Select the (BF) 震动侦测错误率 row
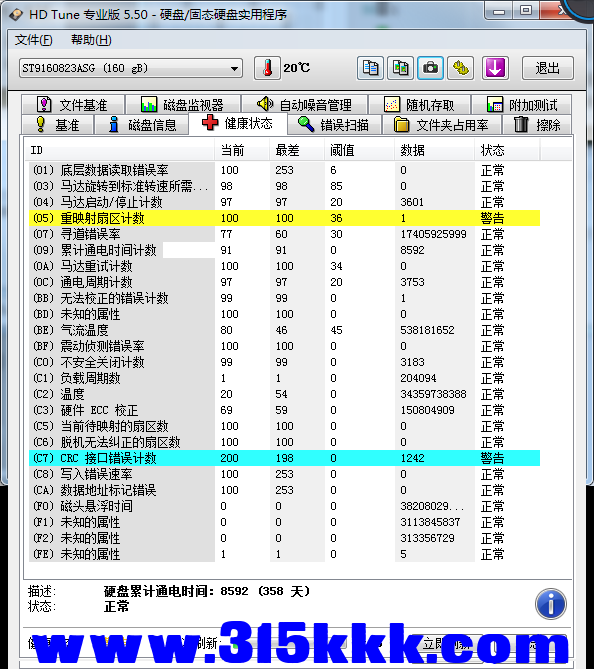 [x=284, y=346]
